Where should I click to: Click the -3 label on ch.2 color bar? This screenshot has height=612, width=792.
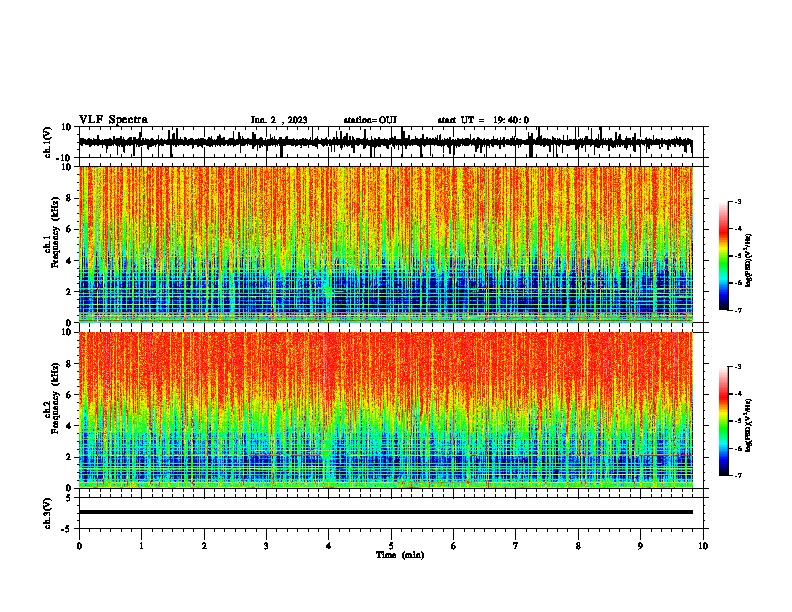[737, 367]
